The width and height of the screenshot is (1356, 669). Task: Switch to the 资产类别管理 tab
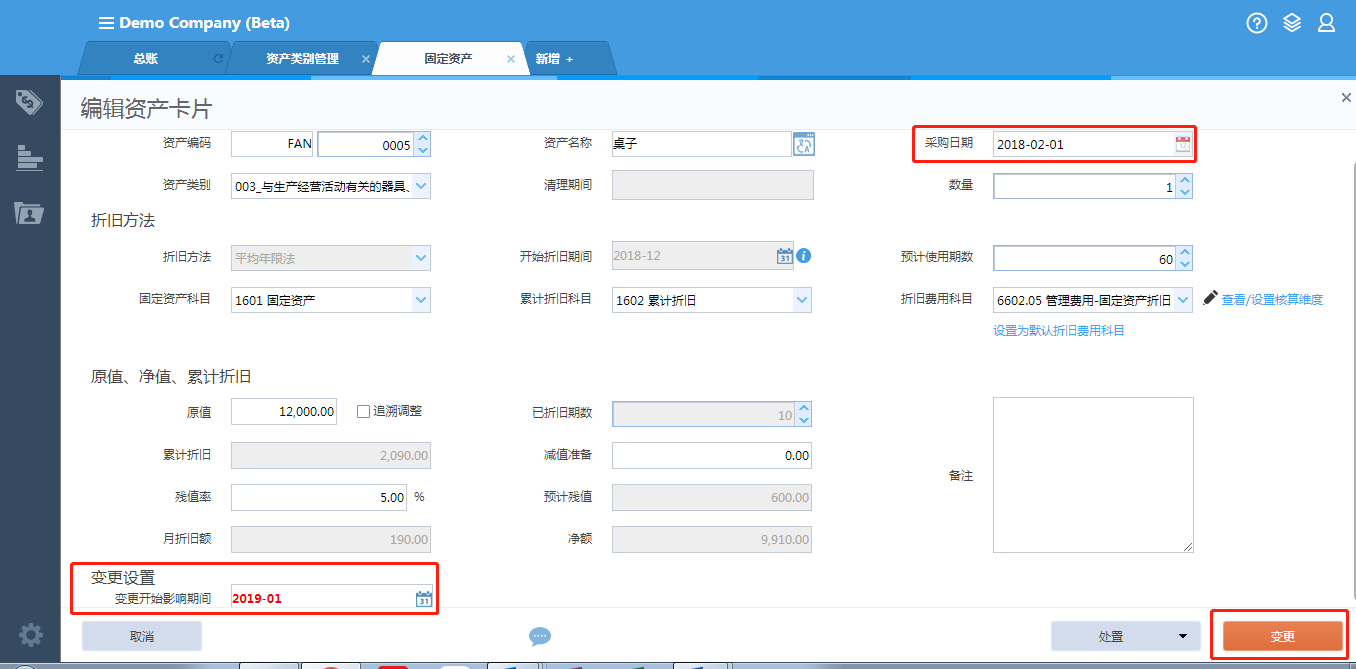tap(302, 59)
